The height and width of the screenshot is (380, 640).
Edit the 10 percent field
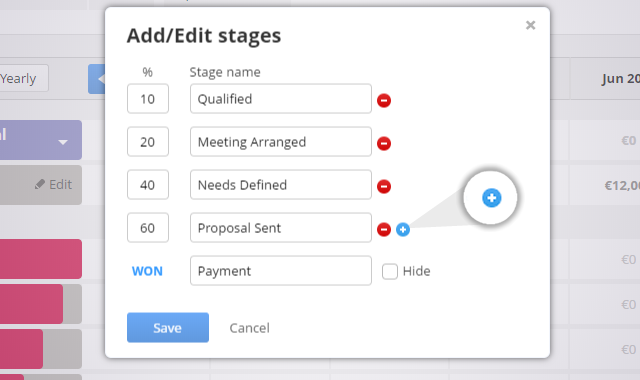click(x=148, y=99)
